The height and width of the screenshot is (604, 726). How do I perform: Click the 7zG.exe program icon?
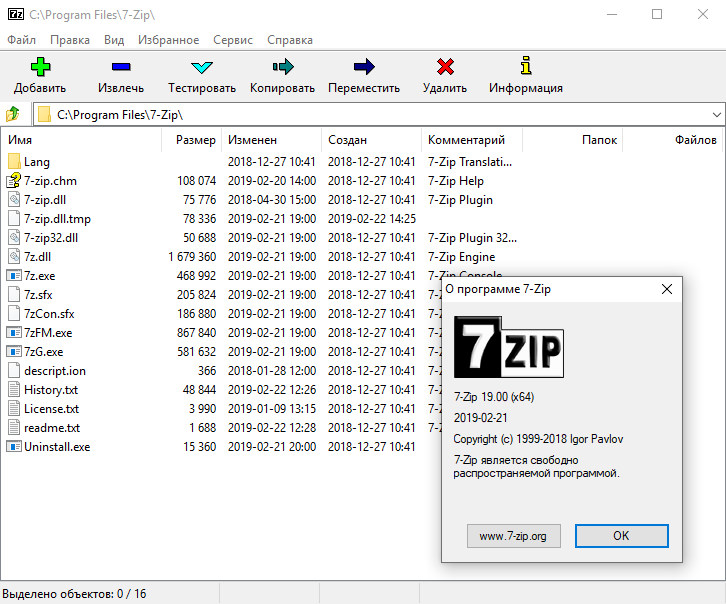point(14,351)
